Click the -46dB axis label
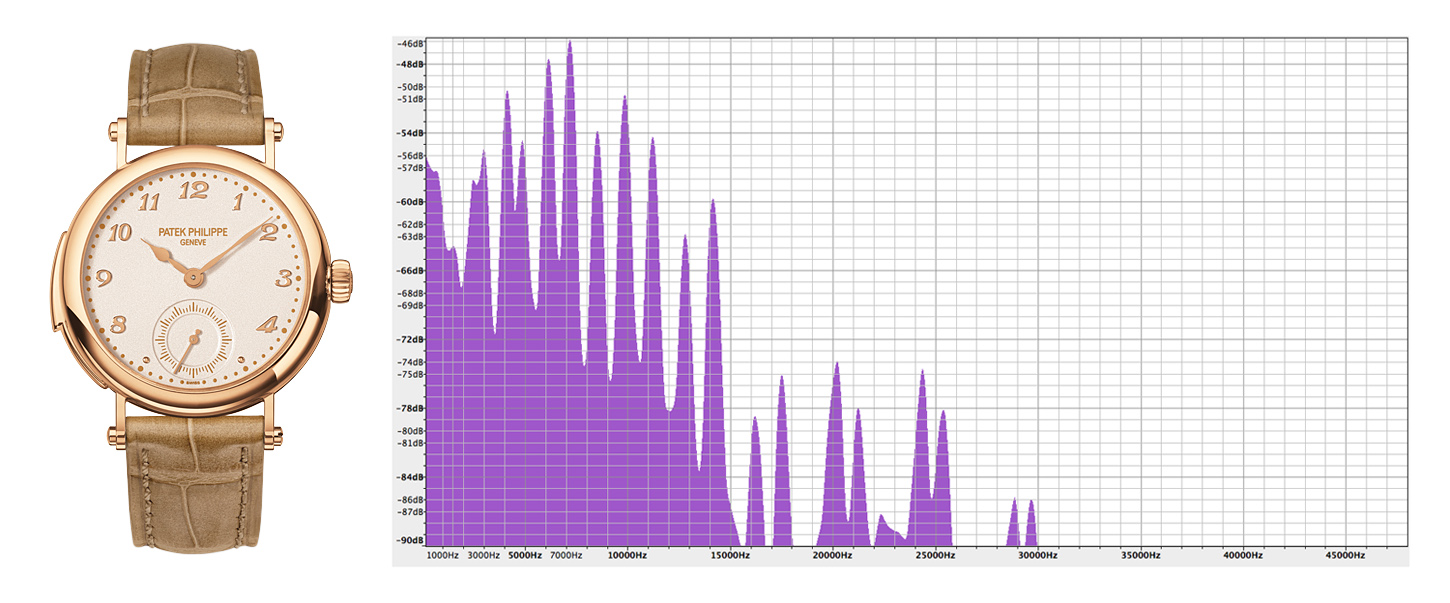1450x603 pixels. pos(410,44)
